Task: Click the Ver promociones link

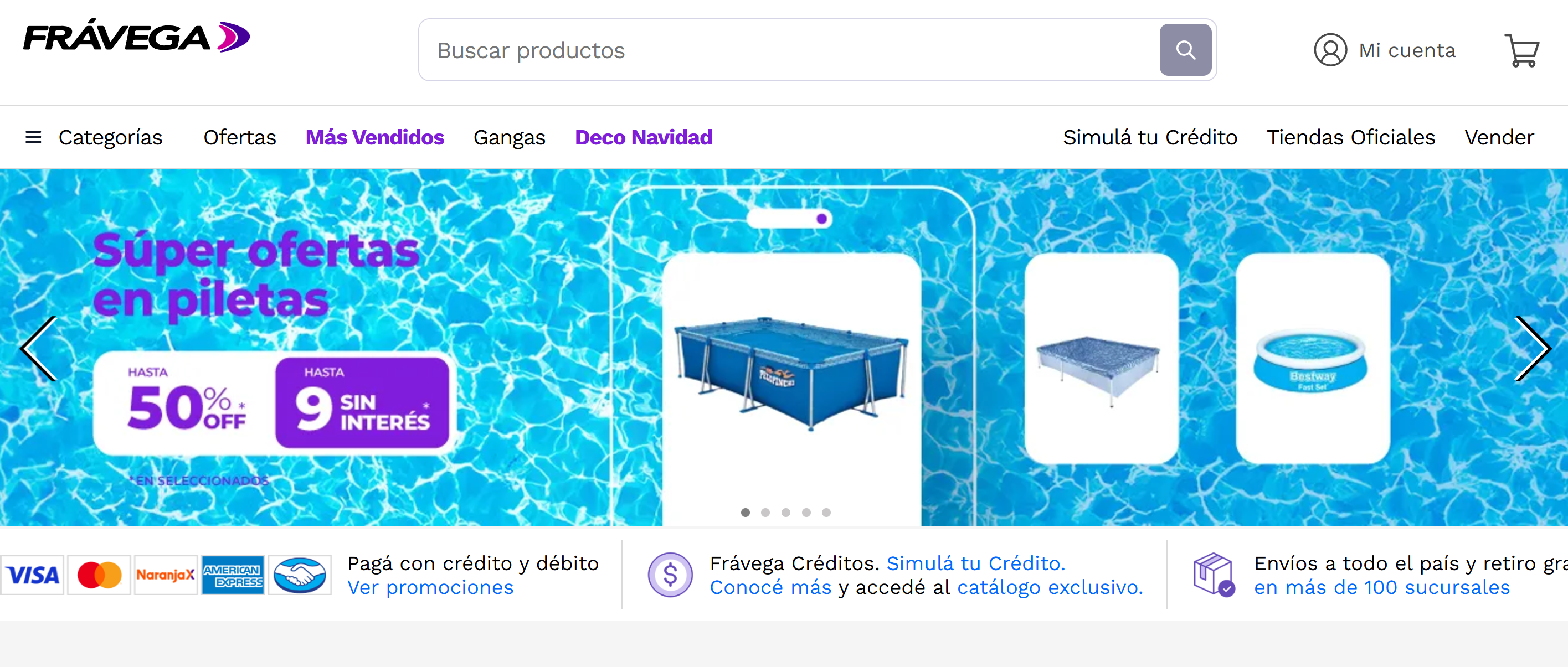Action: pos(430,587)
